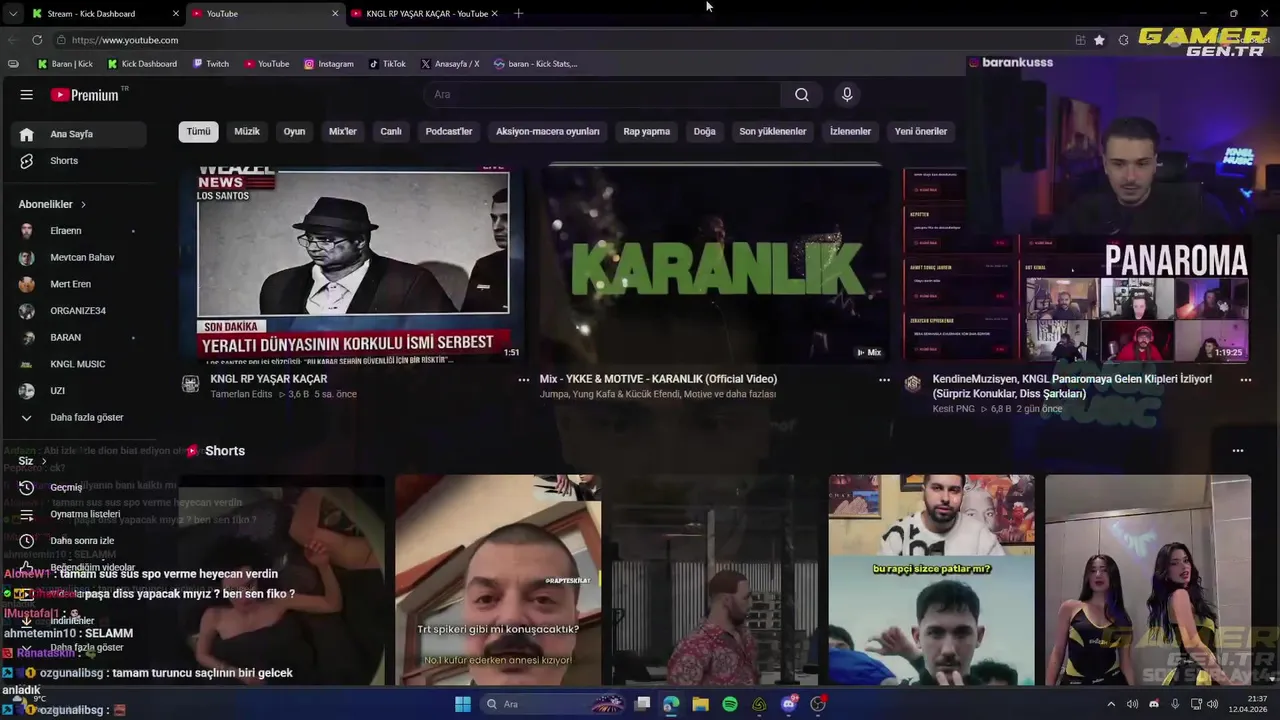Open UZI channel subscription
The height and width of the screenshot is (720, 1280).
point(76,391)
